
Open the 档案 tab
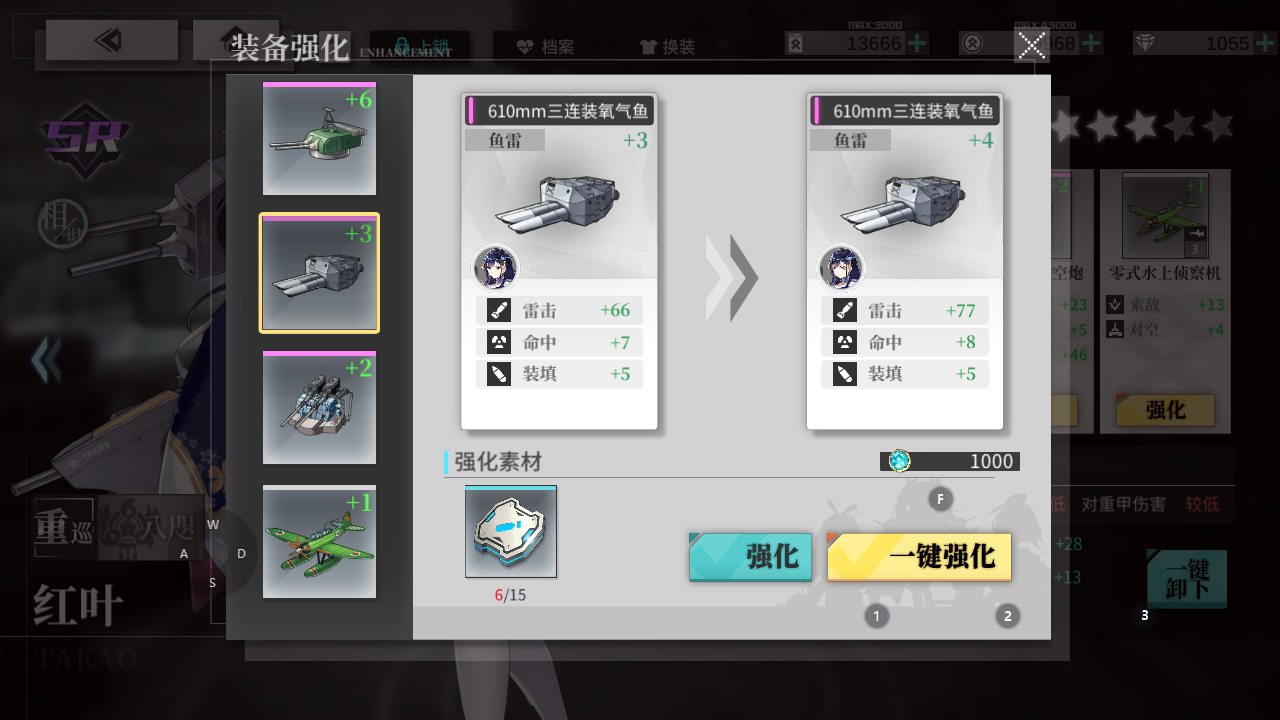pyautogui.click(x=545, y=47)
